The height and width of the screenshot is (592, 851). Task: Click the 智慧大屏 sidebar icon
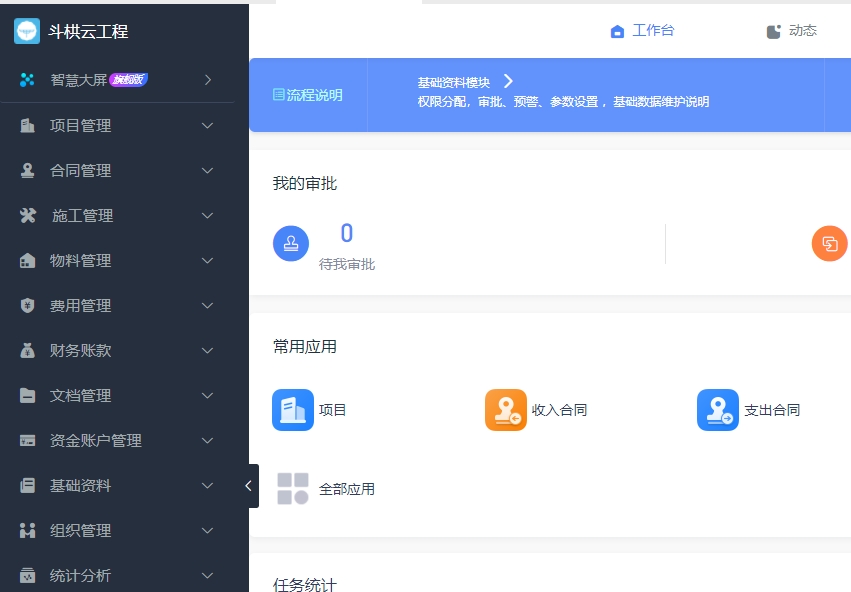tap(27, 80)
